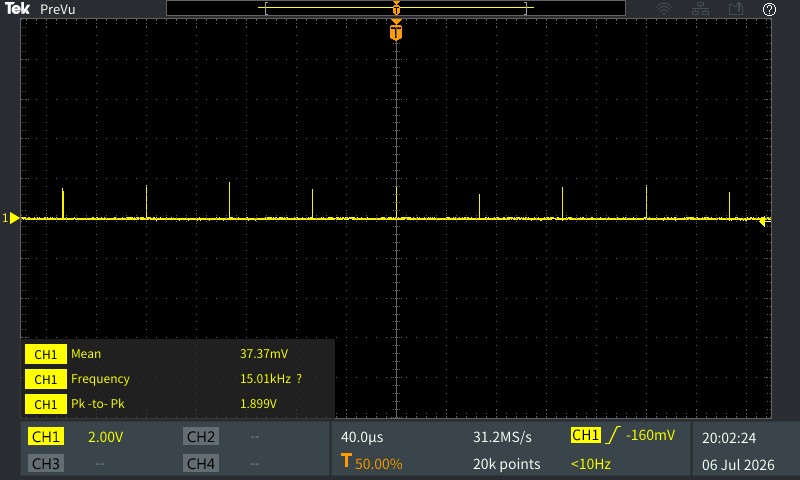Viewport: 800px width, 480px height.
Task: Select the CH1 Pk-to-Pk measurement row
Action: [178, 404]
